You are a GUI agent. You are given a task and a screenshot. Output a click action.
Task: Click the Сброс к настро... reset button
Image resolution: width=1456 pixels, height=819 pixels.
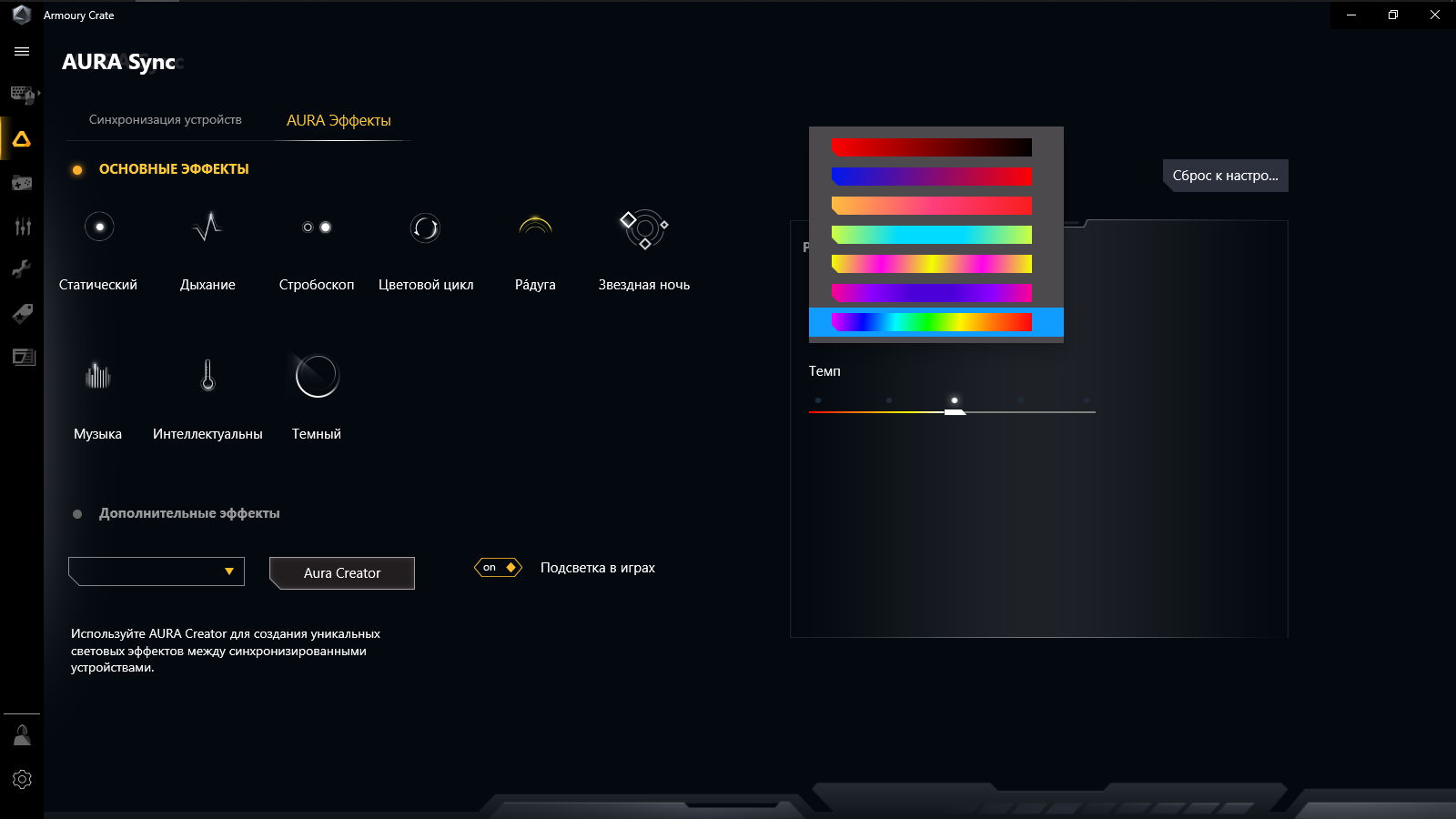(1226, 176)
